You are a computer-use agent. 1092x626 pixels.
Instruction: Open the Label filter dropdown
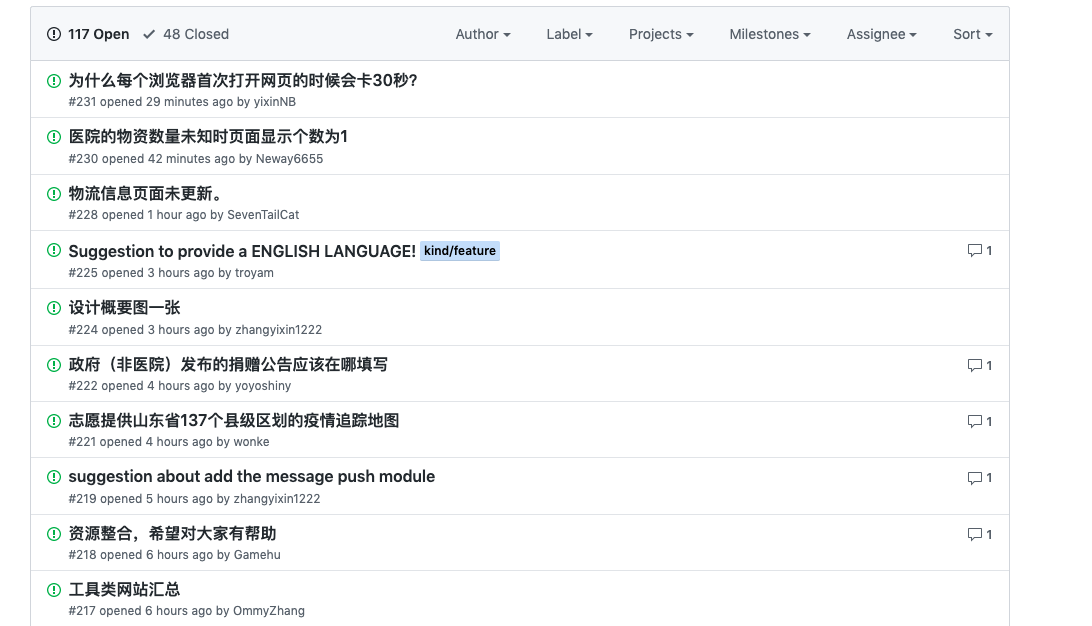coord(569,34)
